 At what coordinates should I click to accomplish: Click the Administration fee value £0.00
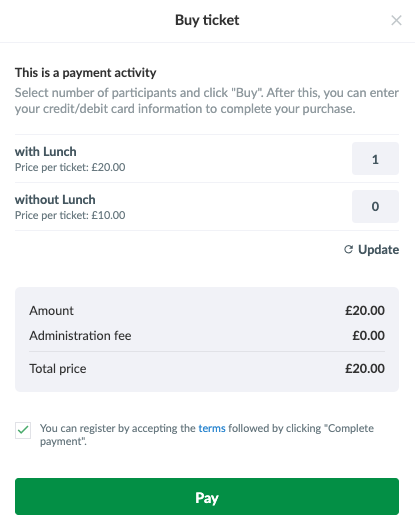tap(368, 335)
